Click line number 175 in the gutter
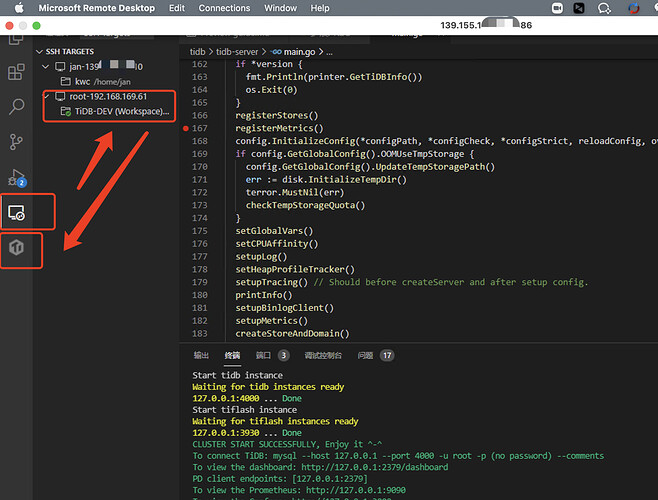Screen dimensions: 658x500 [200, 231]
